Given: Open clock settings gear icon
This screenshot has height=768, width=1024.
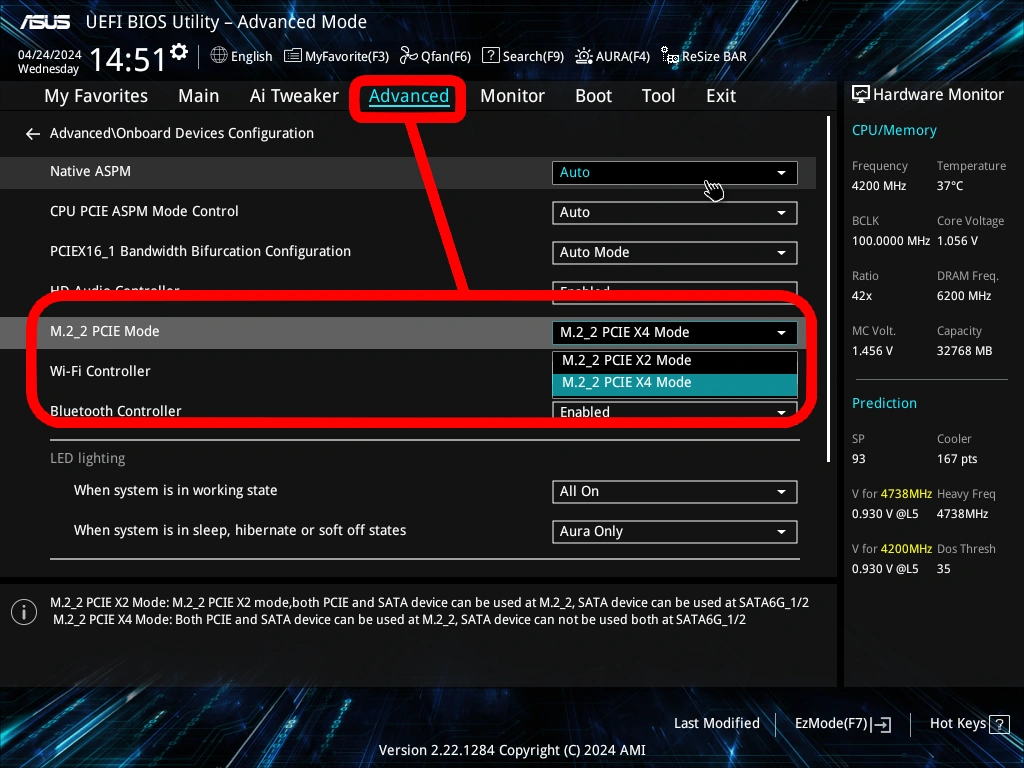Looking at the screenshot, I should tap(179, 52).
